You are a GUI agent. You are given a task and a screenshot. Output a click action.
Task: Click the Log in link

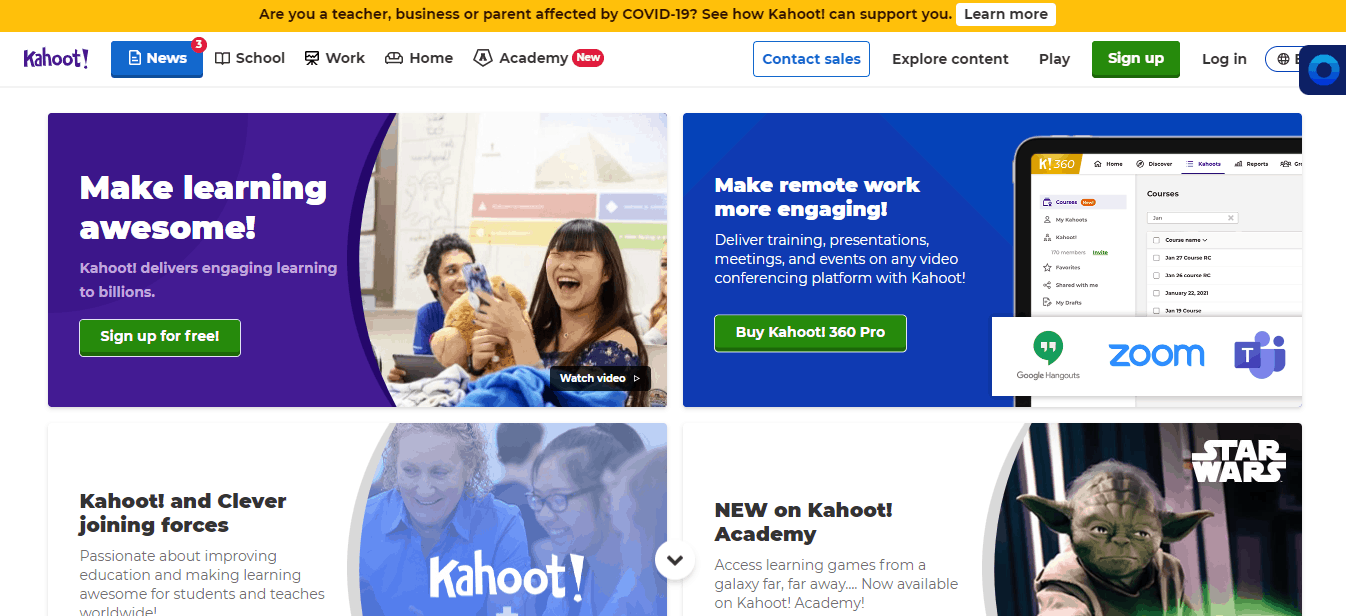1224,59
